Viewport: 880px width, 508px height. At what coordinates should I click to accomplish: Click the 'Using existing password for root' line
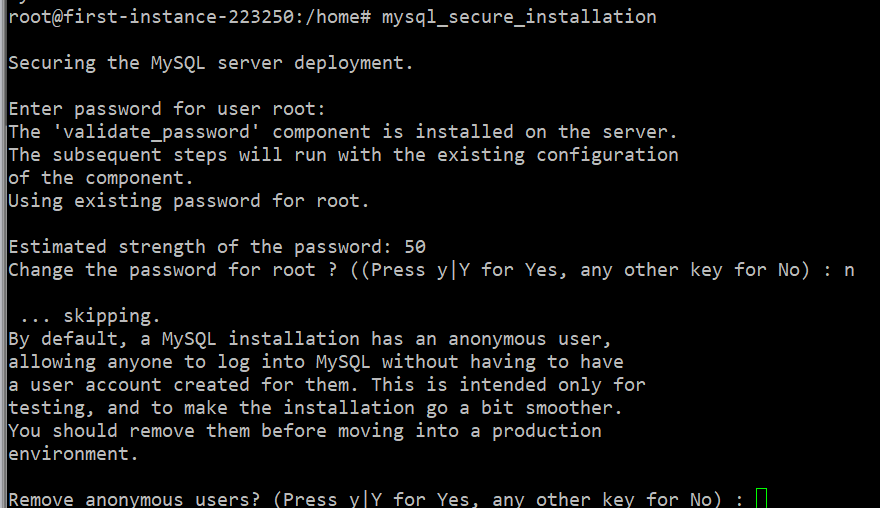189,201
